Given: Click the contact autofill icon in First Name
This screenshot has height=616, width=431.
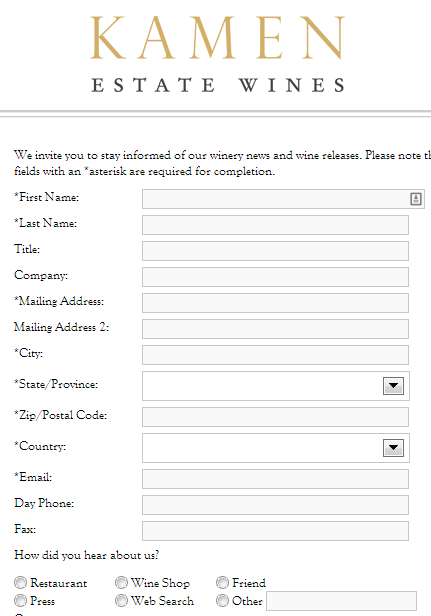Looking at the screenshot, I should [416, 199].
